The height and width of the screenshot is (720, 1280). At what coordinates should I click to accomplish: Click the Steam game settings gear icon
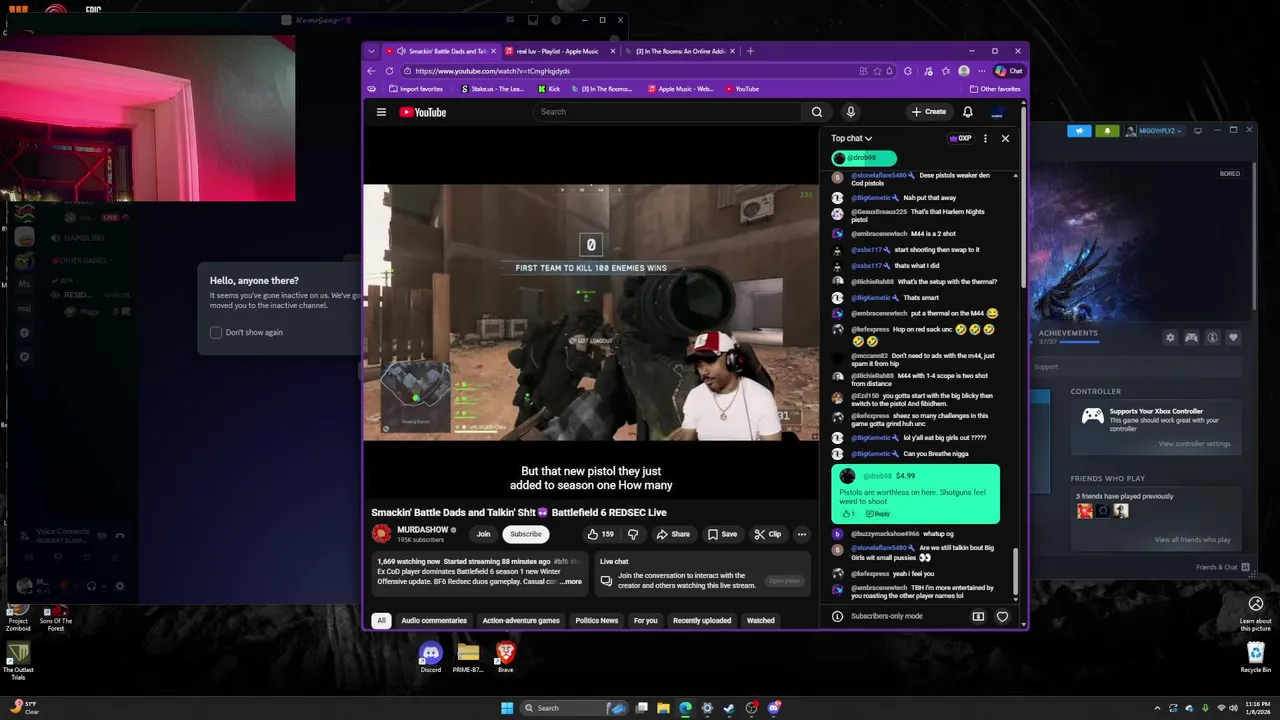pos(1170,338)
